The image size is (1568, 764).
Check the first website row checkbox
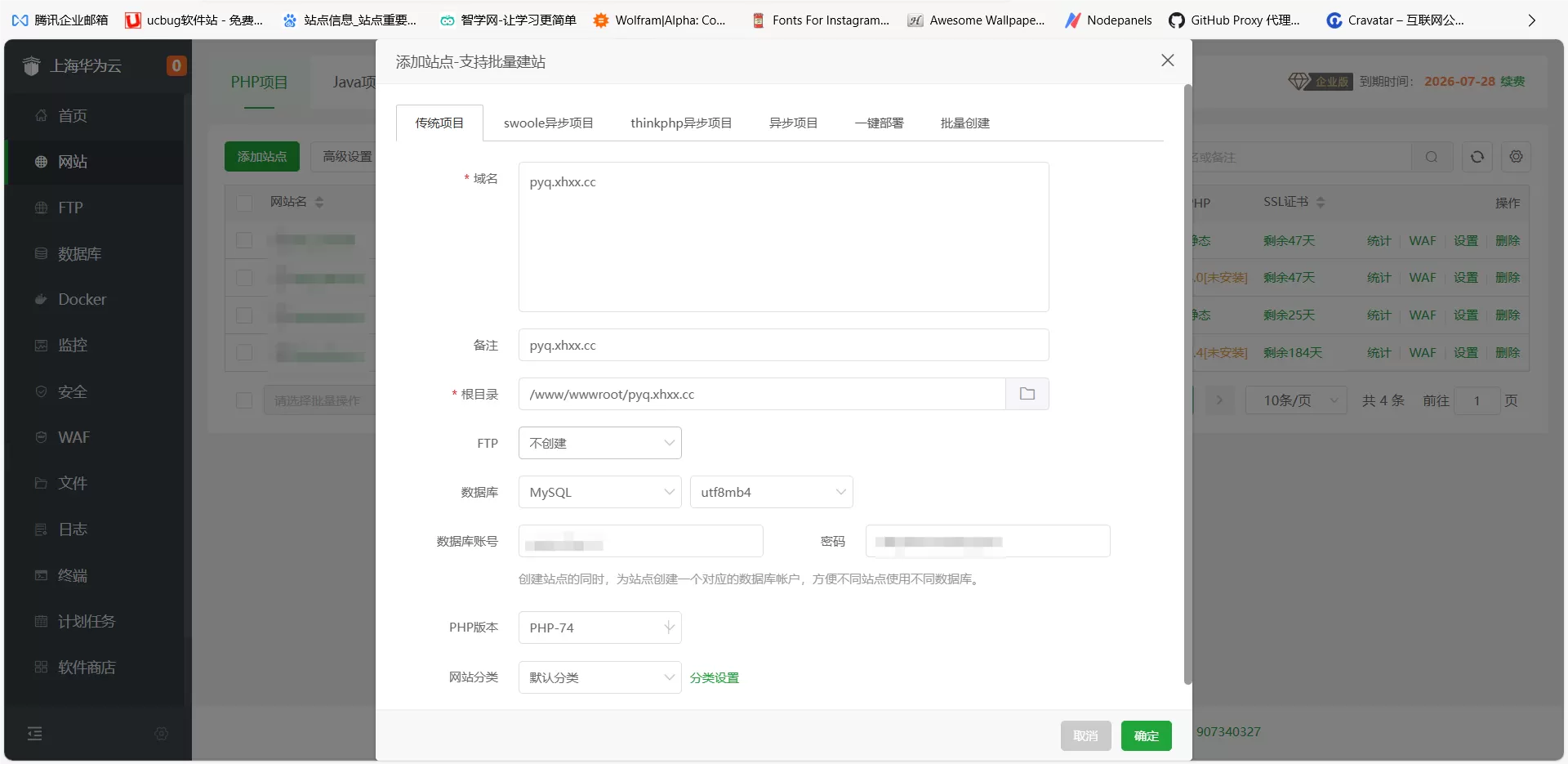pyautogui.click(x=244, y=240)
